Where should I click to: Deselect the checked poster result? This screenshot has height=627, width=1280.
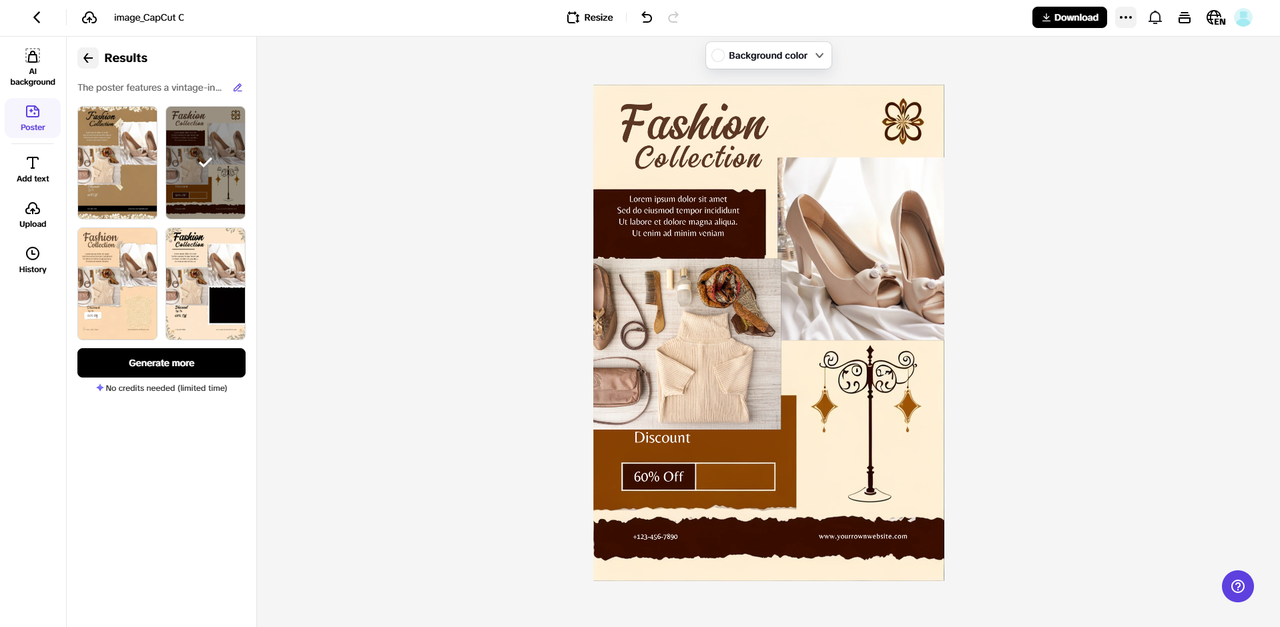[x=205, y=161]
